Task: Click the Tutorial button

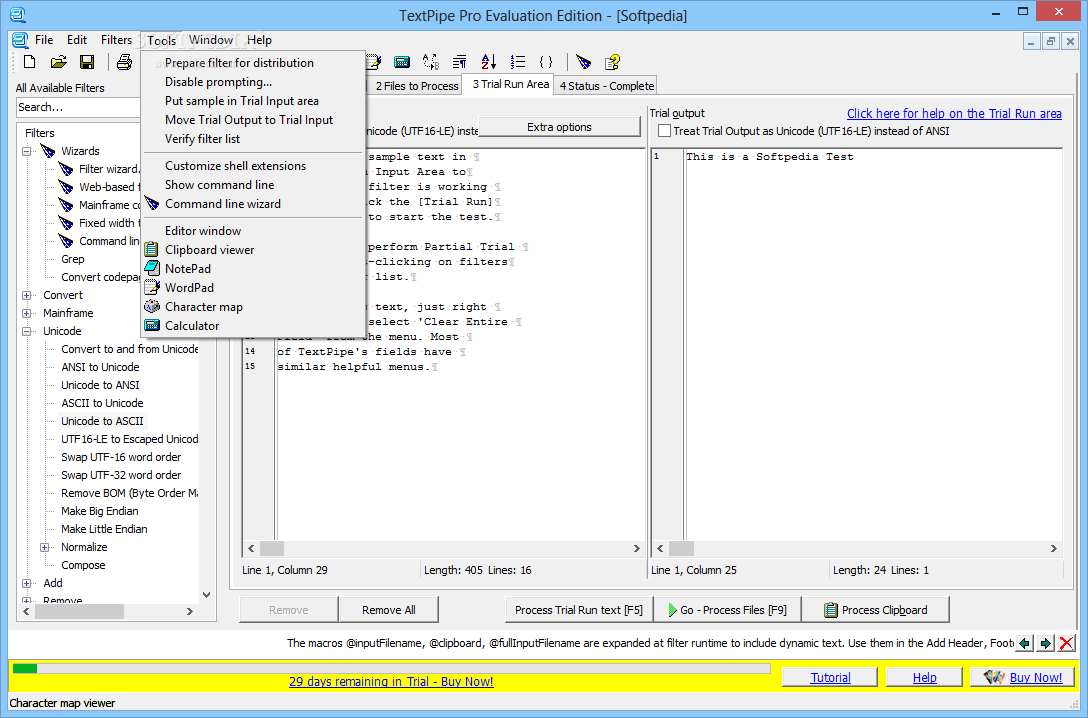Action: [831, 678]
